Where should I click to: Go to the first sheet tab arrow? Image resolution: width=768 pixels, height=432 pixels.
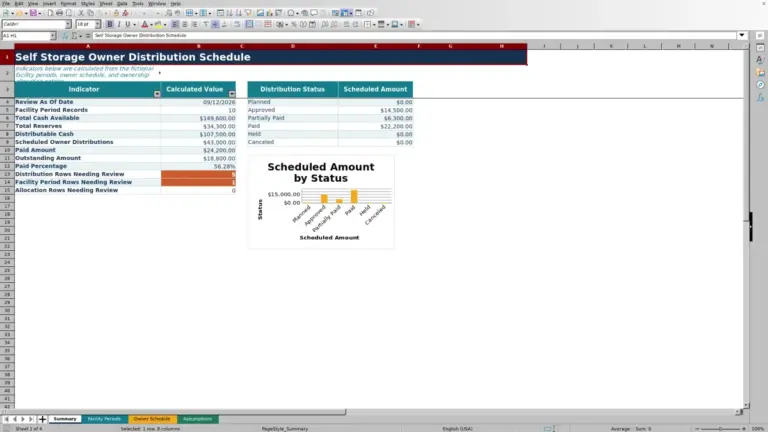point(6,419)
